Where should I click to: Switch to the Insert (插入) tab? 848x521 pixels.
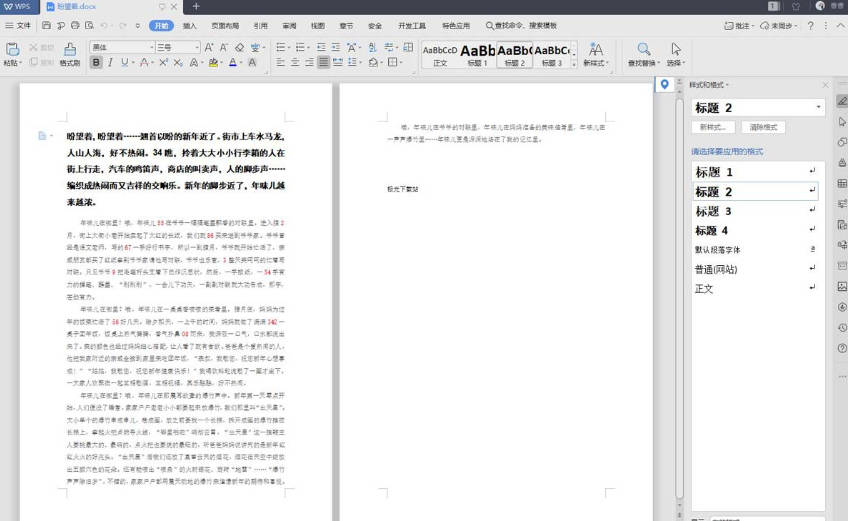[189, 25]
